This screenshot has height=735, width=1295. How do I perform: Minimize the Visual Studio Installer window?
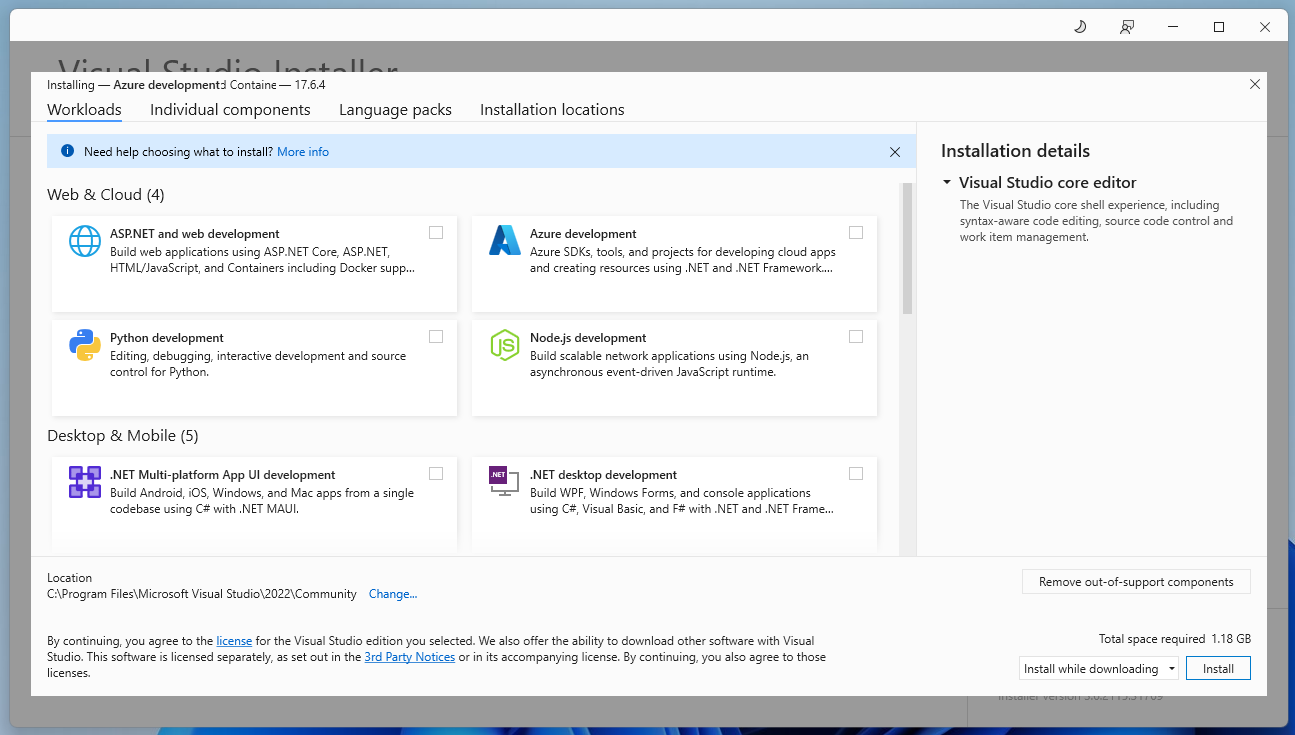(x=1173, y=27)
